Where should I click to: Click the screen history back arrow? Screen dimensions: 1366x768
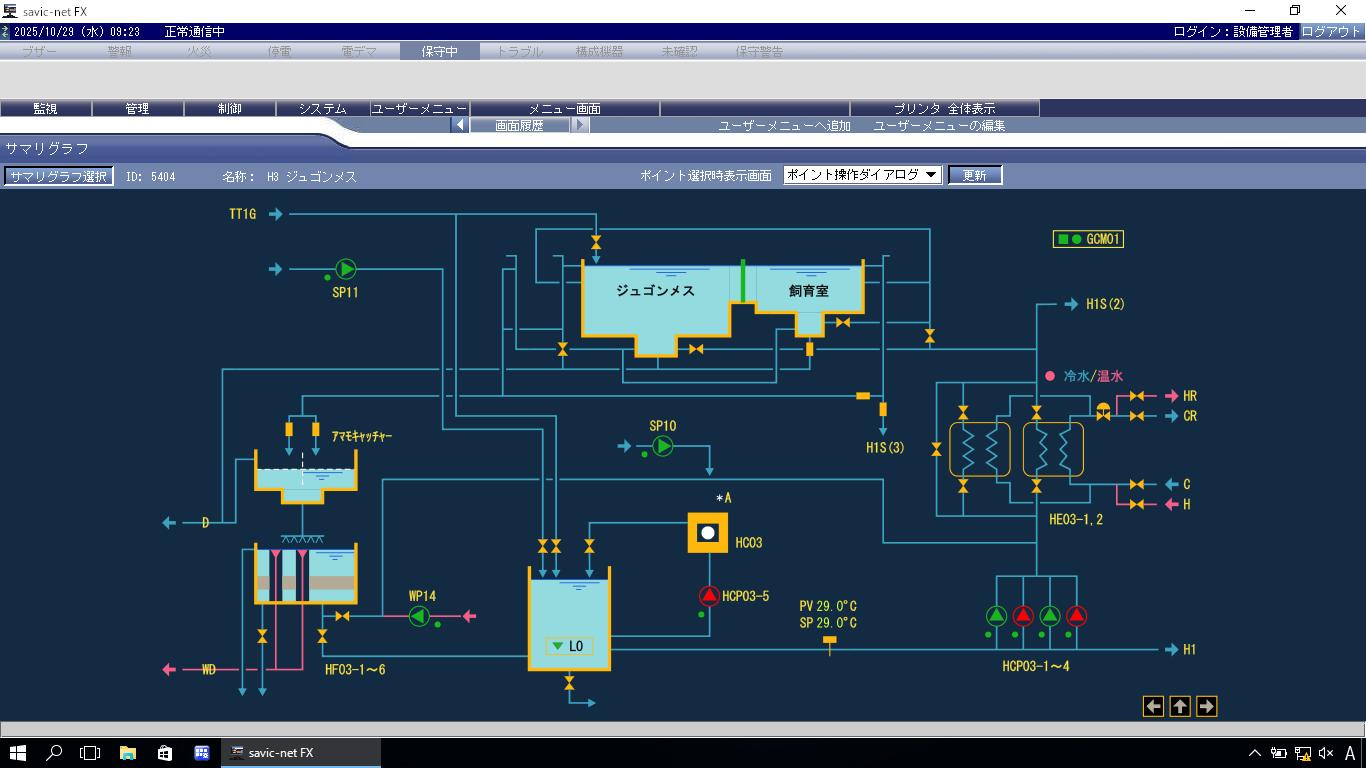click(x=460, y=125)
